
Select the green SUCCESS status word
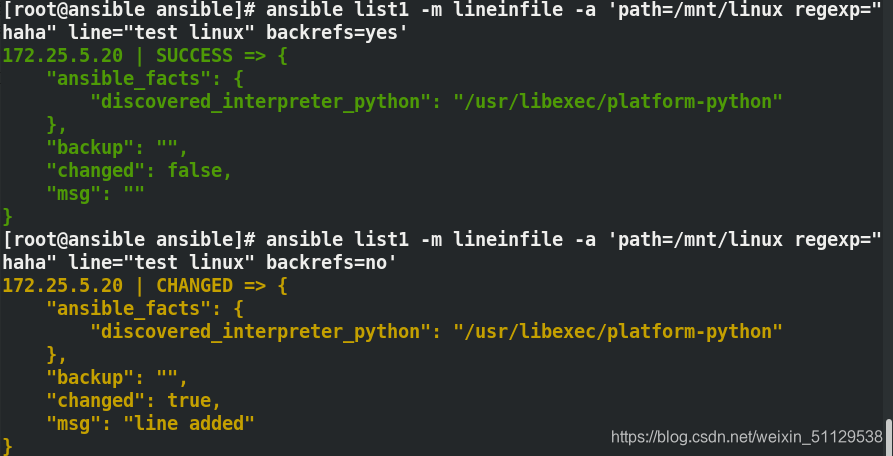click(x=194, y=56)
